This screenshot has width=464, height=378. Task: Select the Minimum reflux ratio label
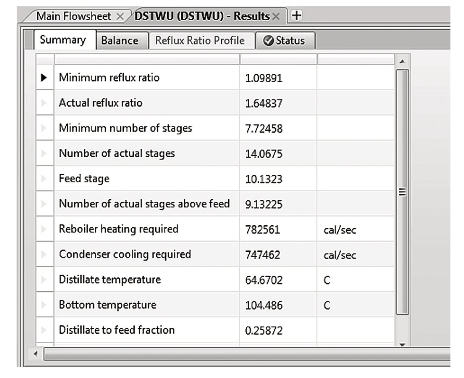coord(109,78)
